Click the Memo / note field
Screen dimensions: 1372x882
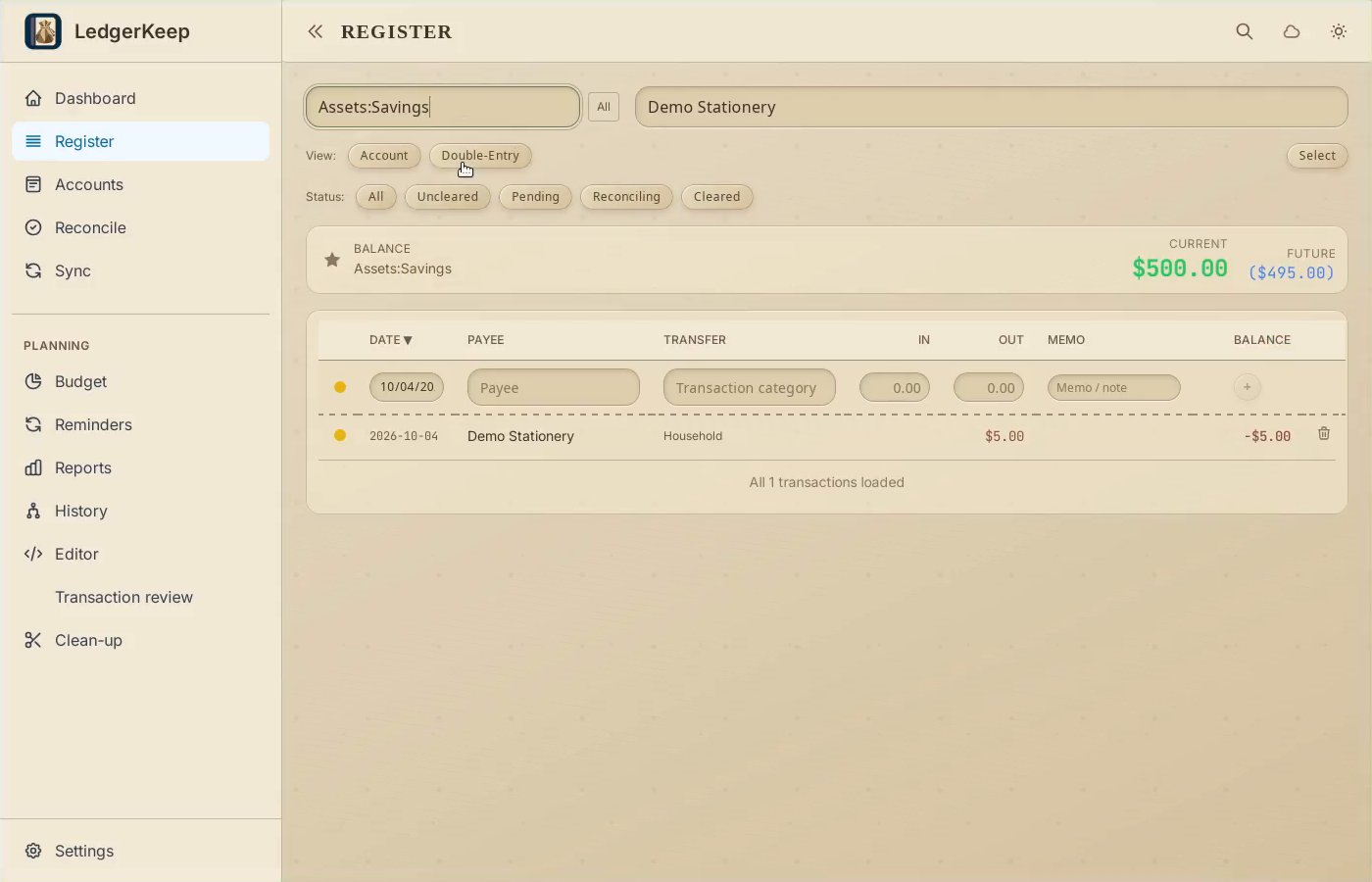click(x=1114, y=387)
